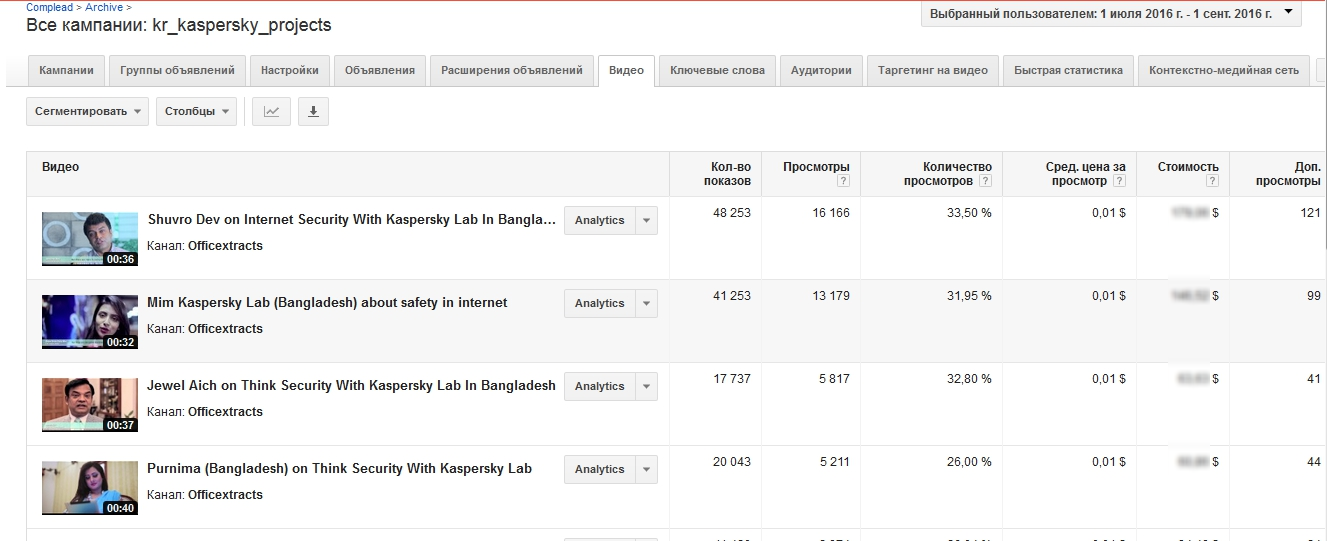The width and height of the screenshot is (1327, 541).
Task: Click the chart graph icon button
Action: click(x=271, y=112)
